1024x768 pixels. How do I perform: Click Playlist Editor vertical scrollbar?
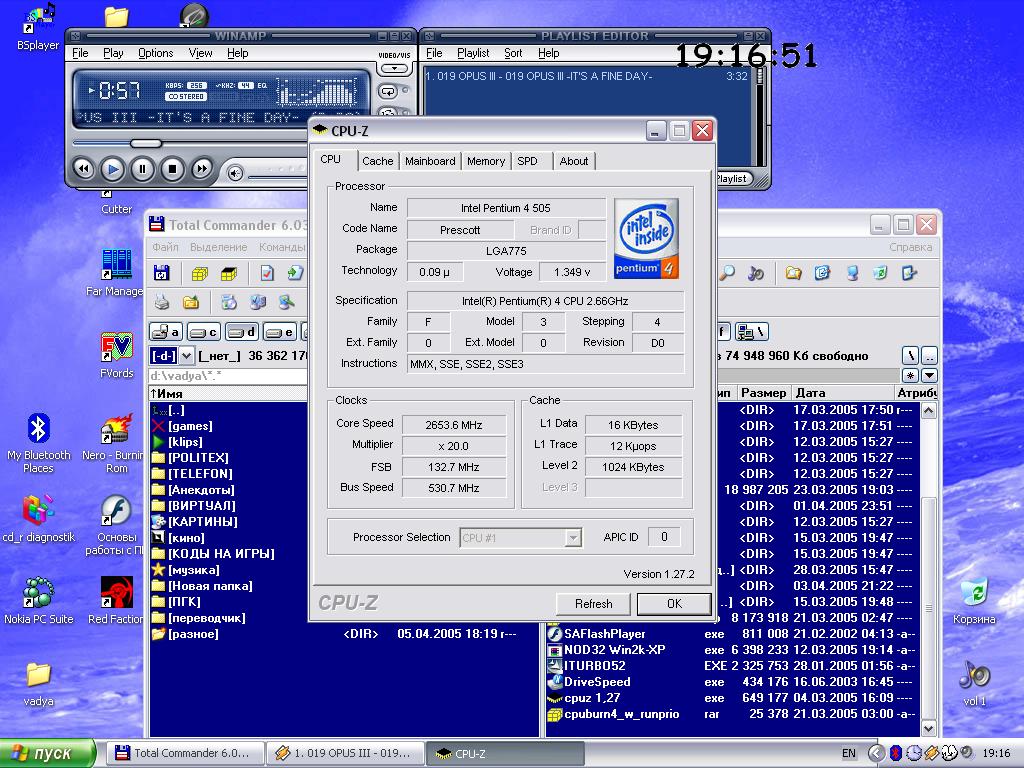(x=760, y=116)
